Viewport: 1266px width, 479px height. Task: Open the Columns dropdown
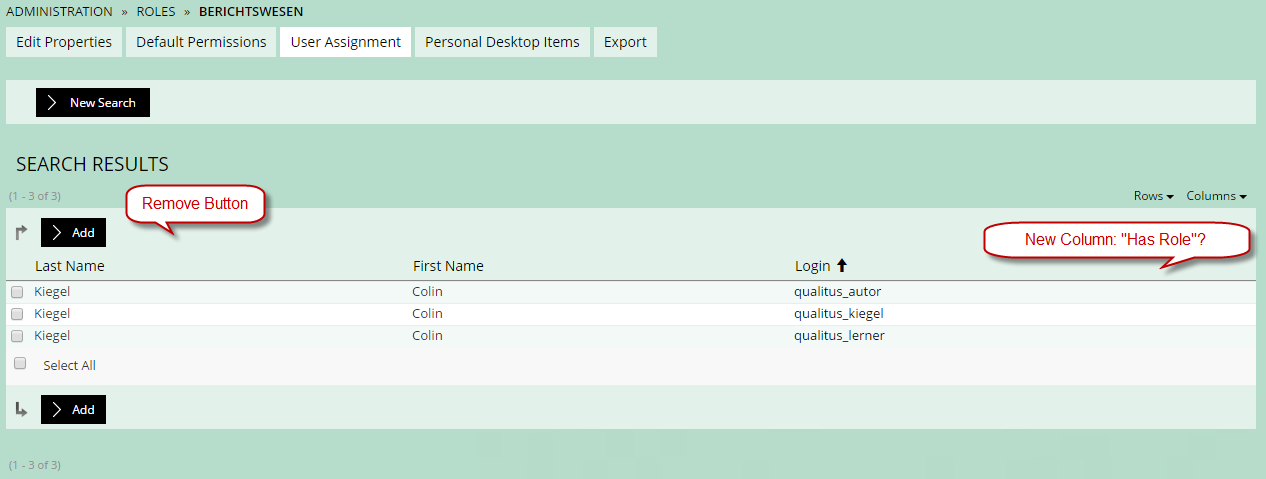pyautogui.click(x=1216, y=196)
